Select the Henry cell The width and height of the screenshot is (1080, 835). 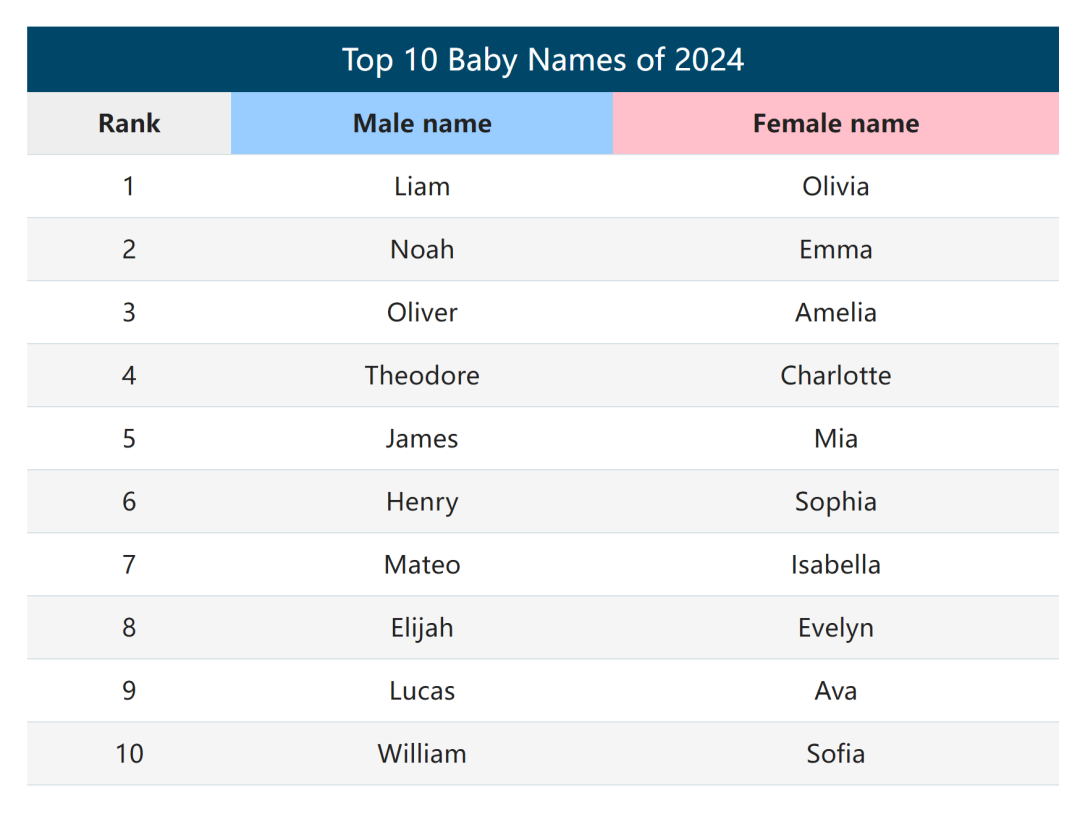tap(422, 502)
